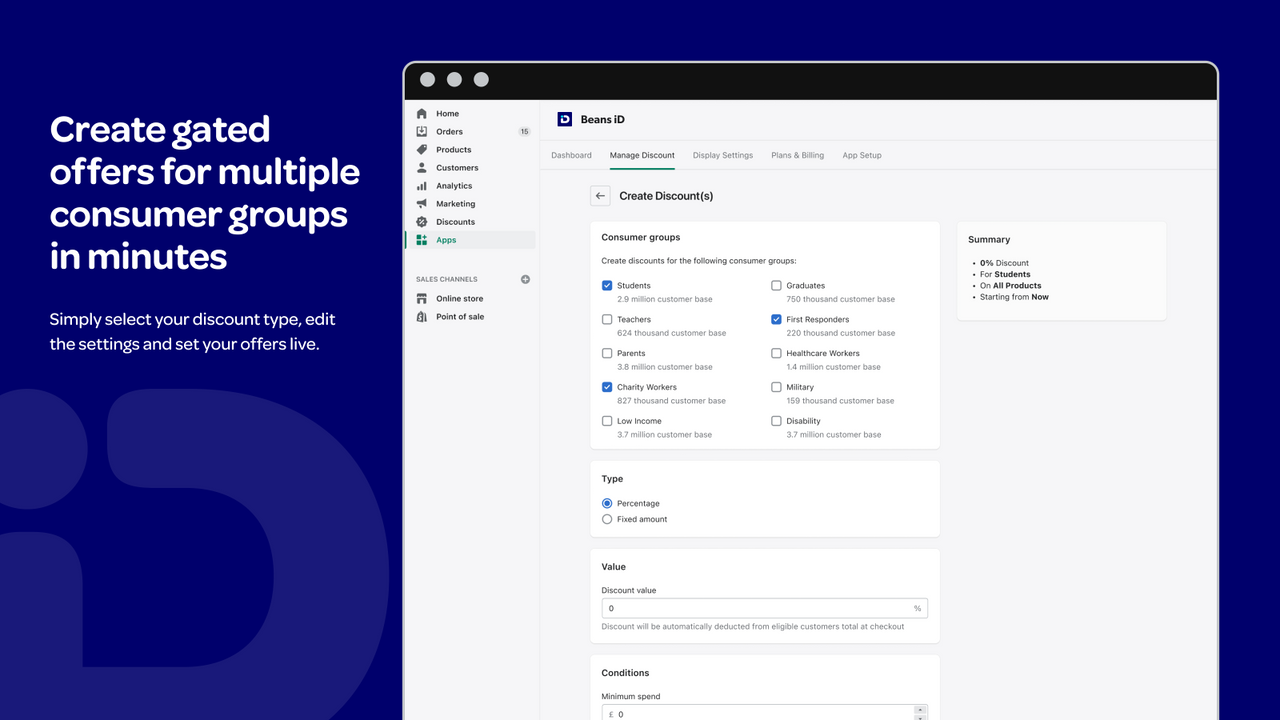Check the Disability consumer group
Viewport: 1280px width, 720px height.
776,421
